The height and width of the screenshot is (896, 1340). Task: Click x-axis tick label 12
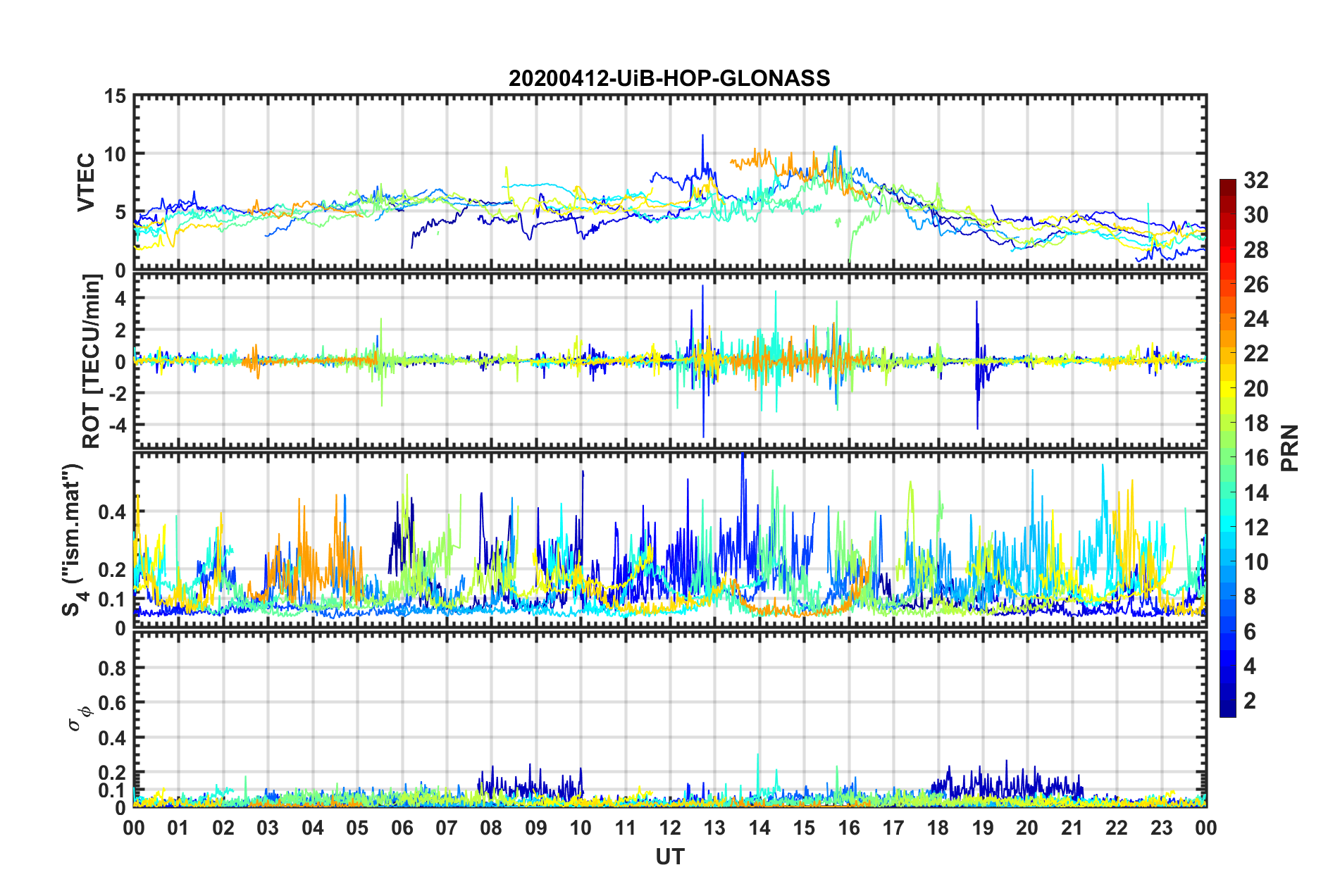[670, 828]
